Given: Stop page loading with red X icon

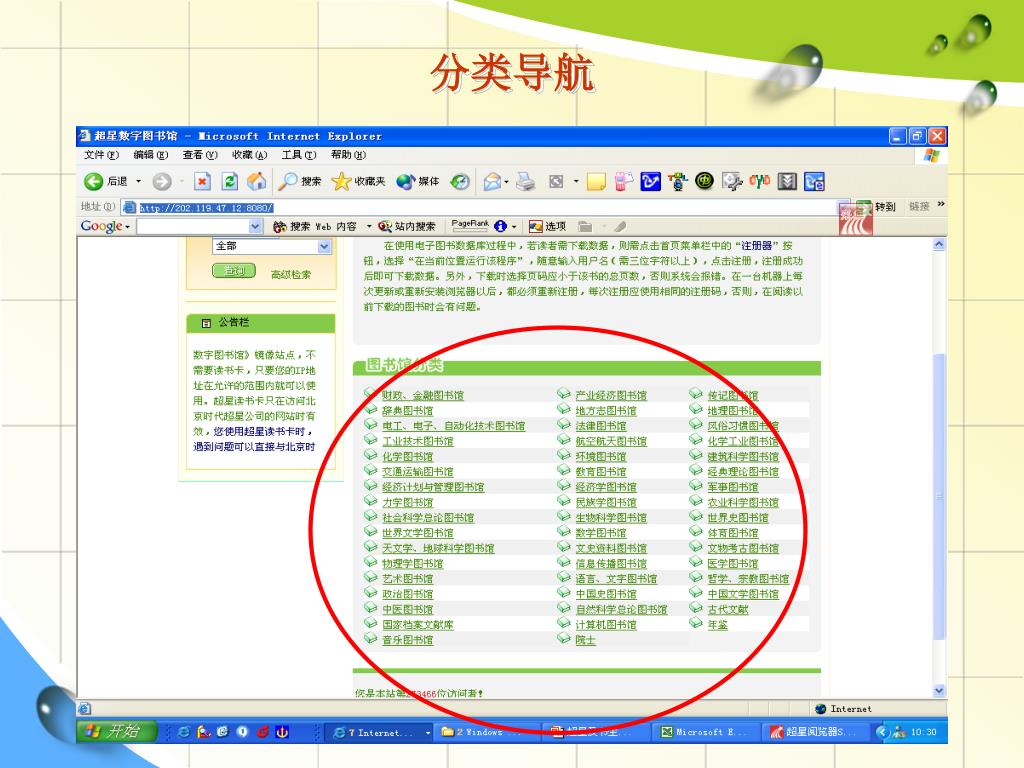Looking at the screenshot, I should (x=202, y=182).
